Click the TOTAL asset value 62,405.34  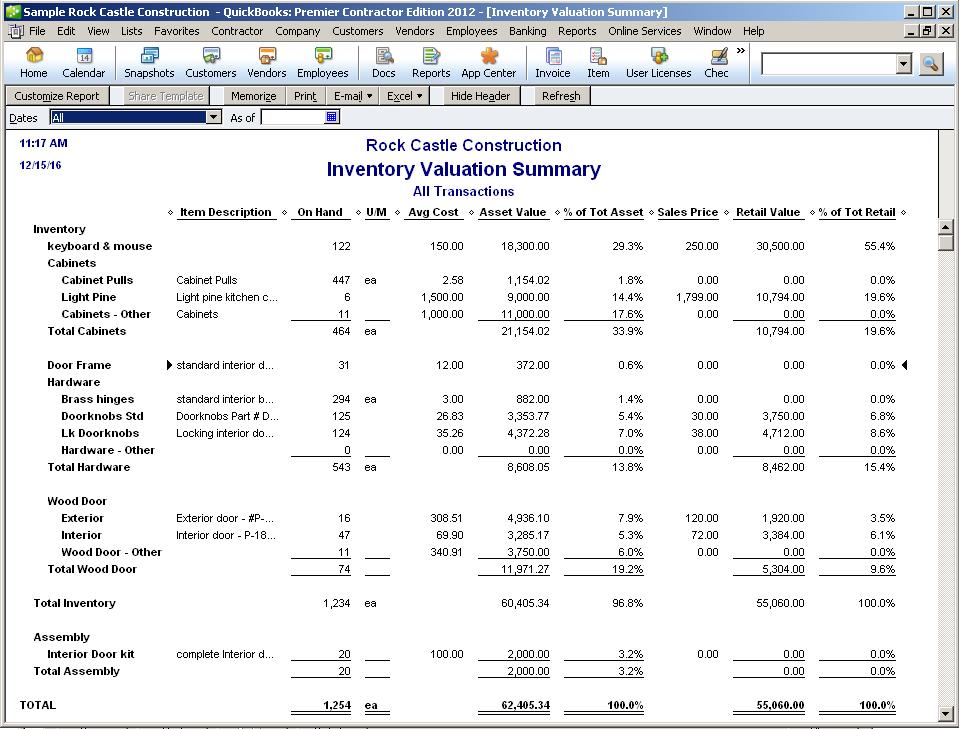coord(525,705)
